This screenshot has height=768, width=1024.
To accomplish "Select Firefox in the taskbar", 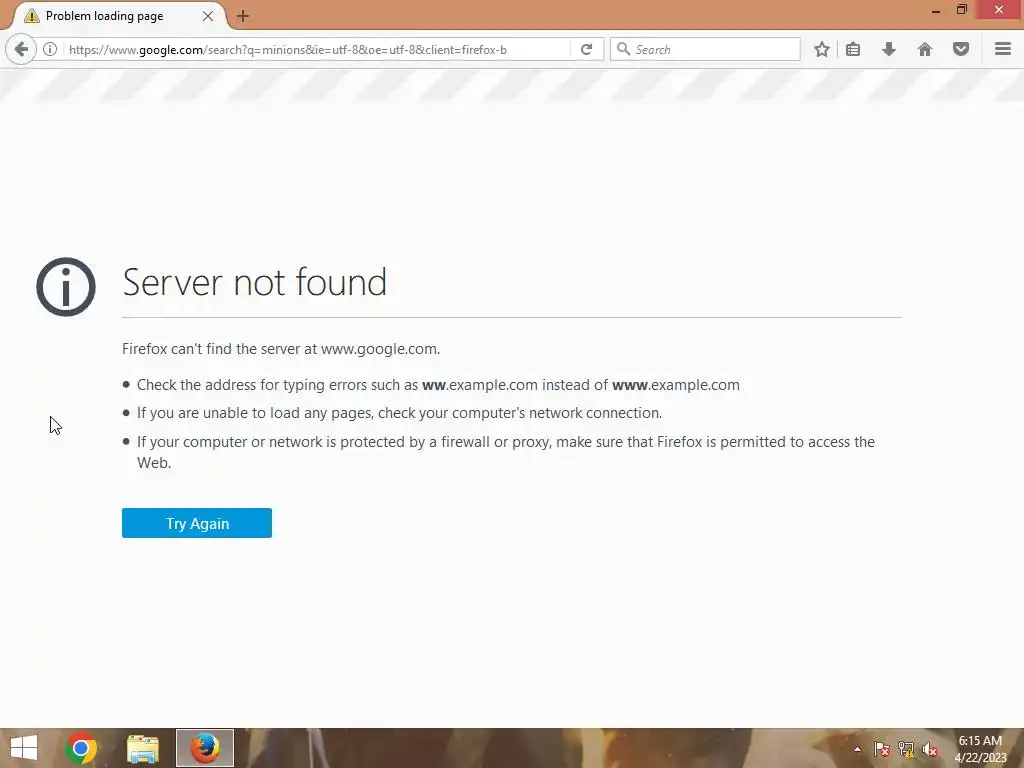I will point(205,748).
